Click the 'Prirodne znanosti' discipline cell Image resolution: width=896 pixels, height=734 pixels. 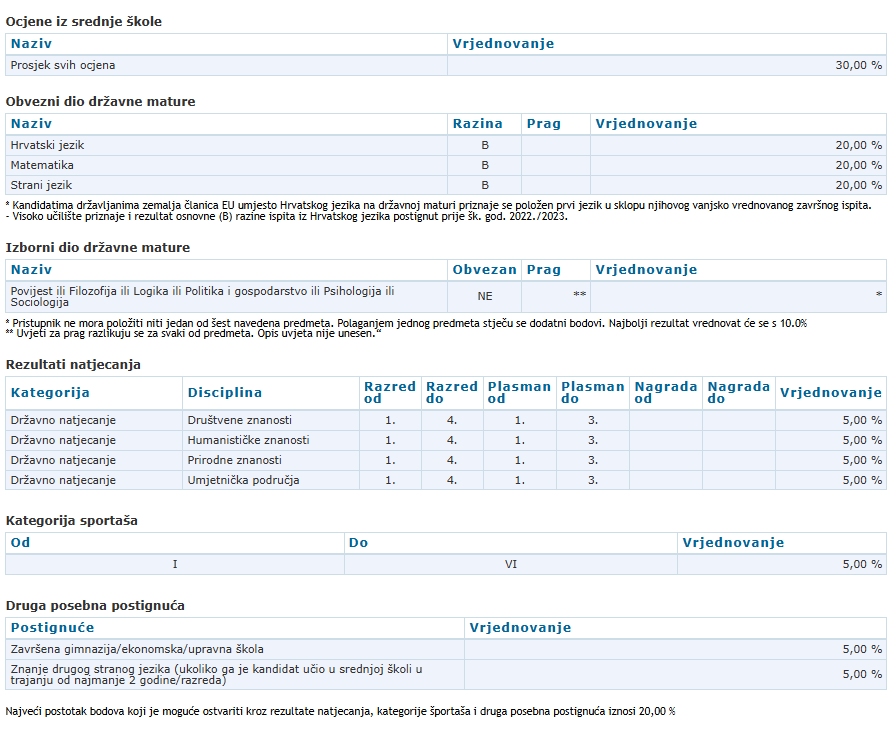(235, 460)
